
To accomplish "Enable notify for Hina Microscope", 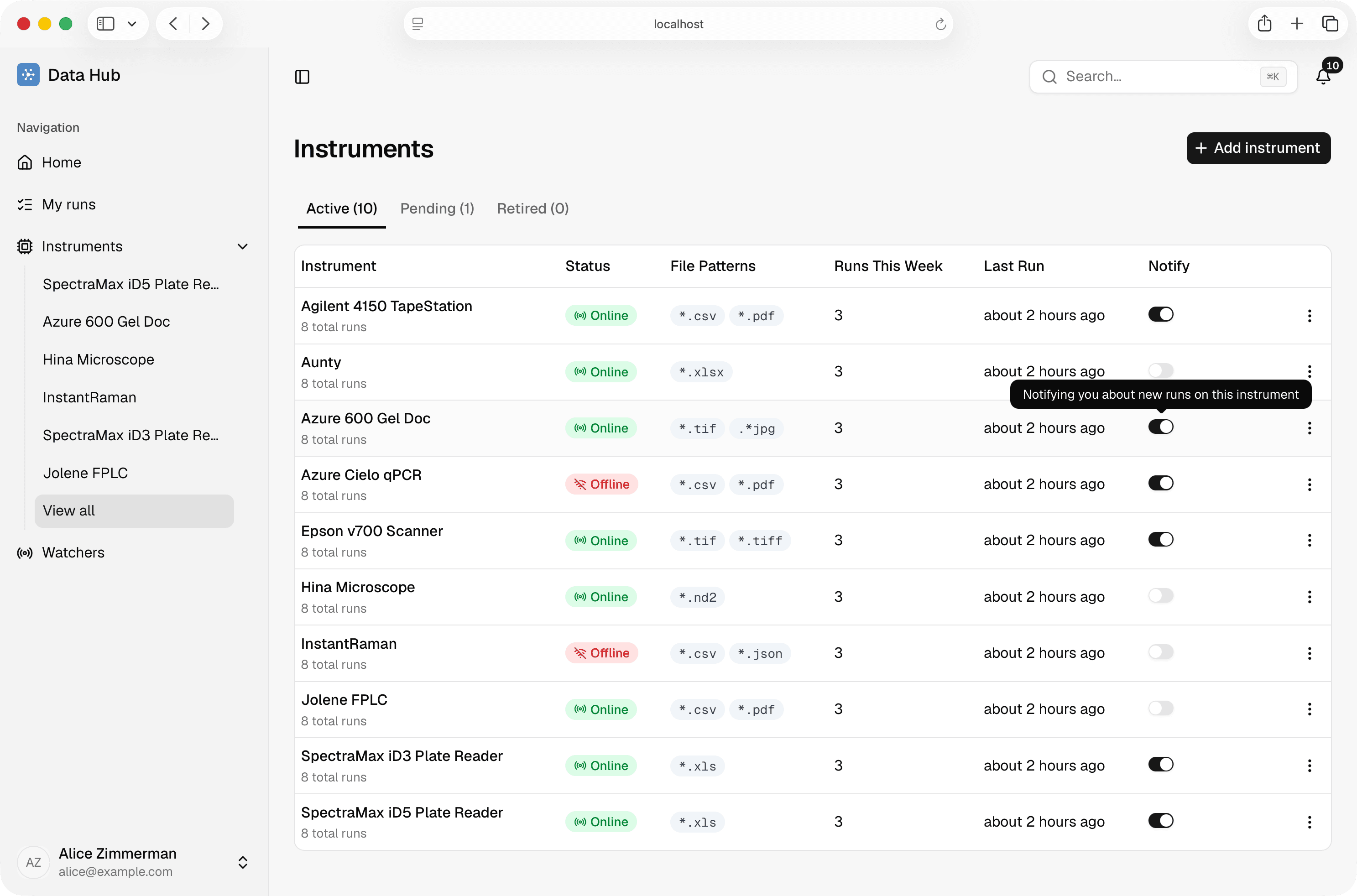I will [1160, 596].
